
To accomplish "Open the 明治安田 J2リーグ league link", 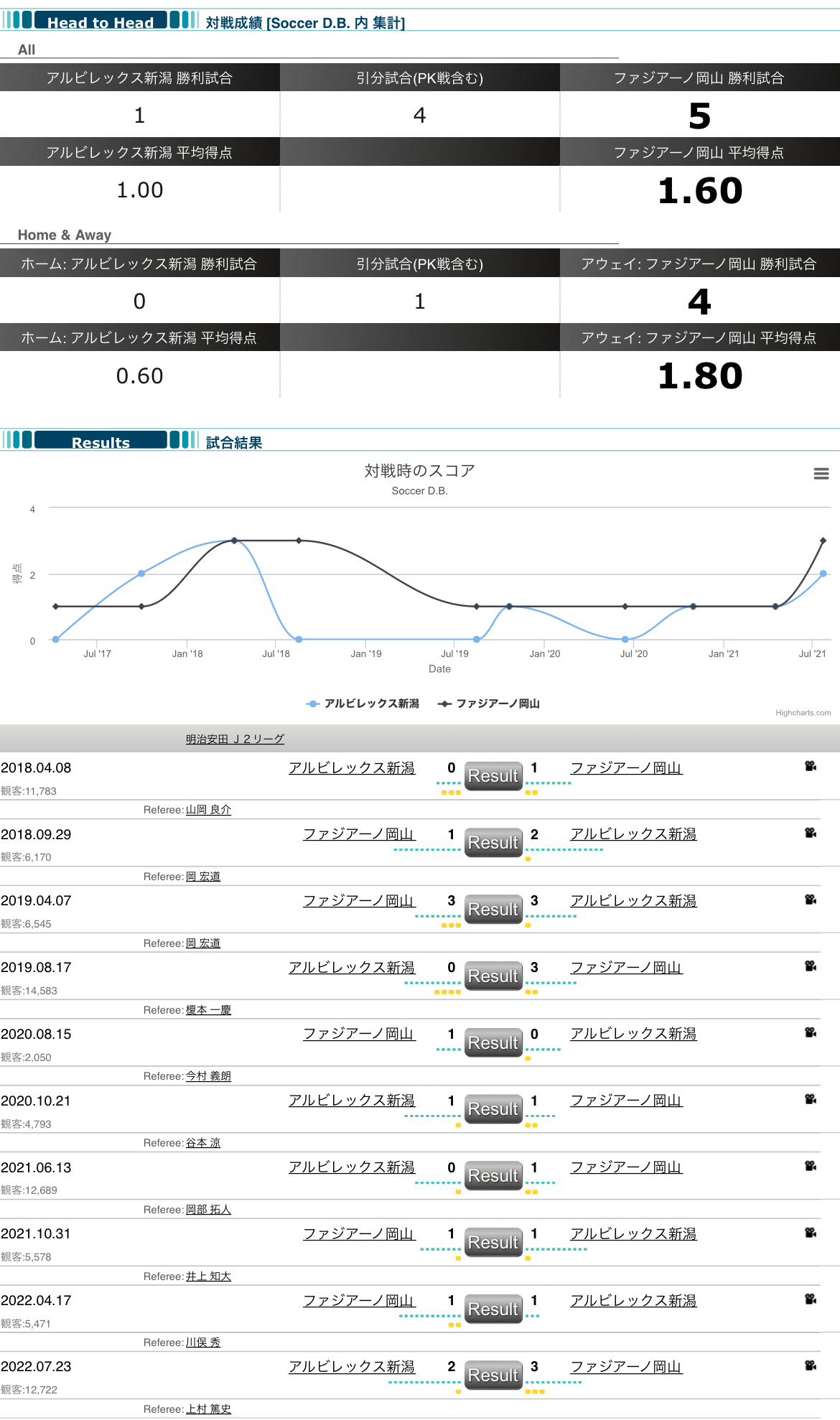I will [235, 739].
